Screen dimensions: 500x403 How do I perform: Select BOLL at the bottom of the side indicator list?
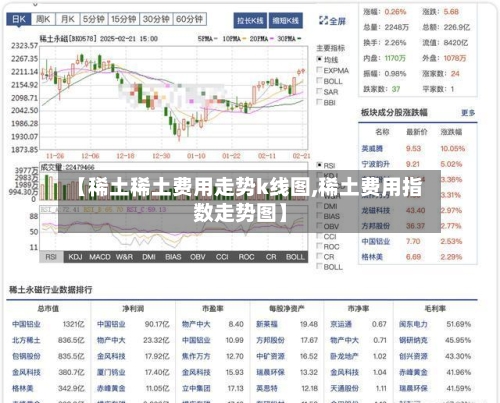[329, 267]
